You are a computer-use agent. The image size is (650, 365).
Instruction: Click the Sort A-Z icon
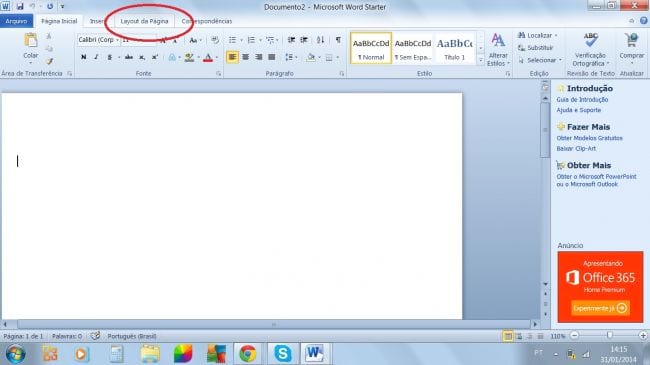pyautogui.click(x=320, y=40)
